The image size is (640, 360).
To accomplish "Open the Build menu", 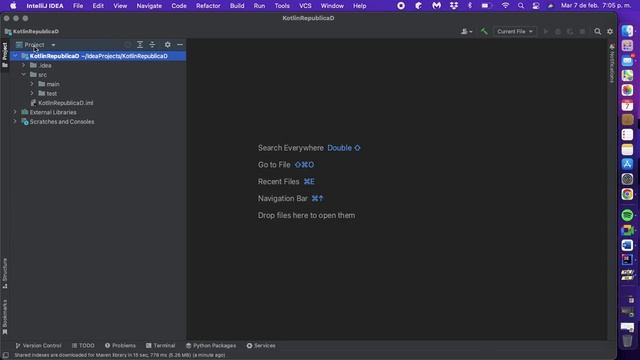I will point(237,6).
